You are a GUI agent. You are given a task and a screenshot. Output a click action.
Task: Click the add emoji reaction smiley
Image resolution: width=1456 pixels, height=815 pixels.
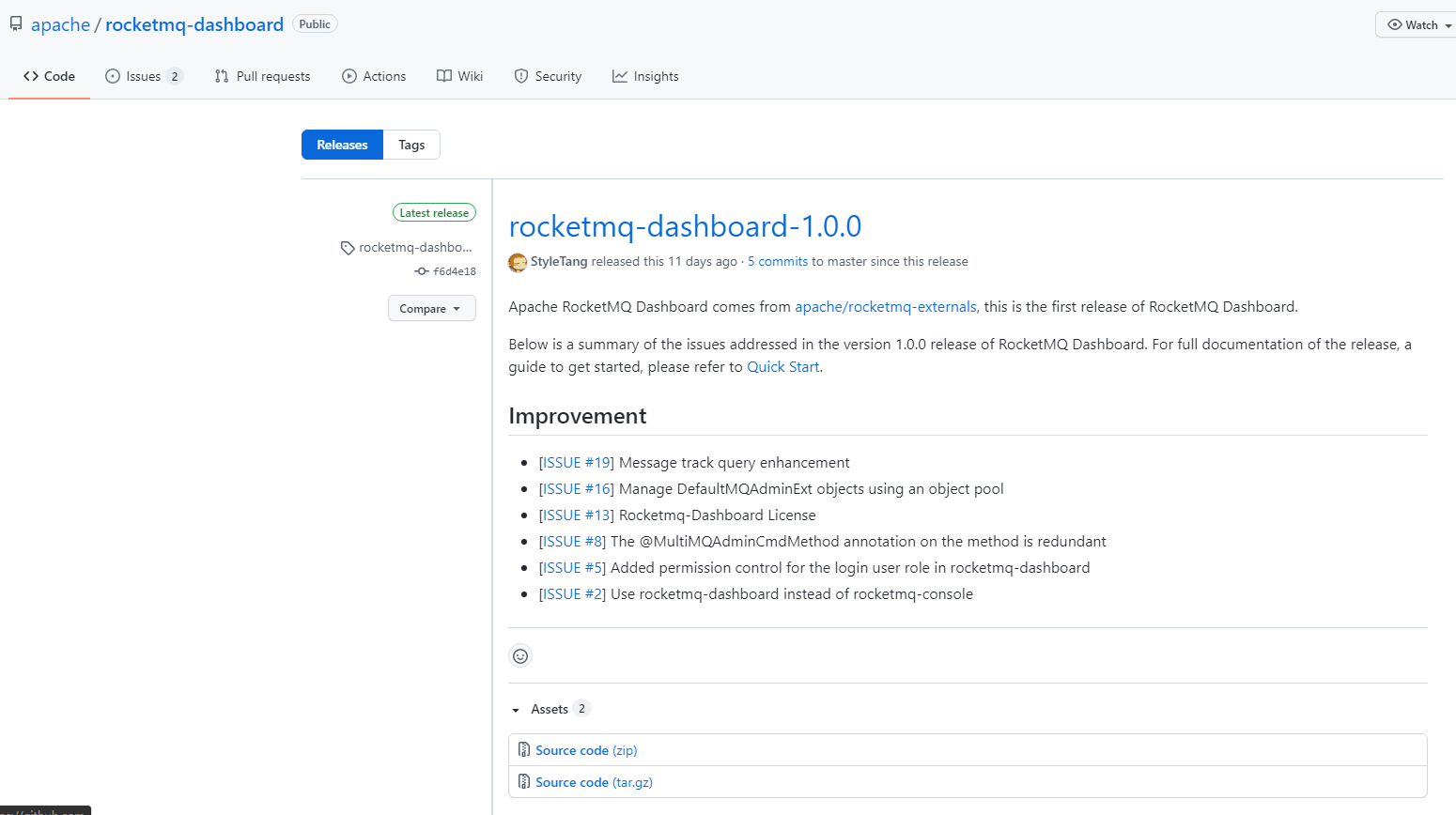(520, 655)
